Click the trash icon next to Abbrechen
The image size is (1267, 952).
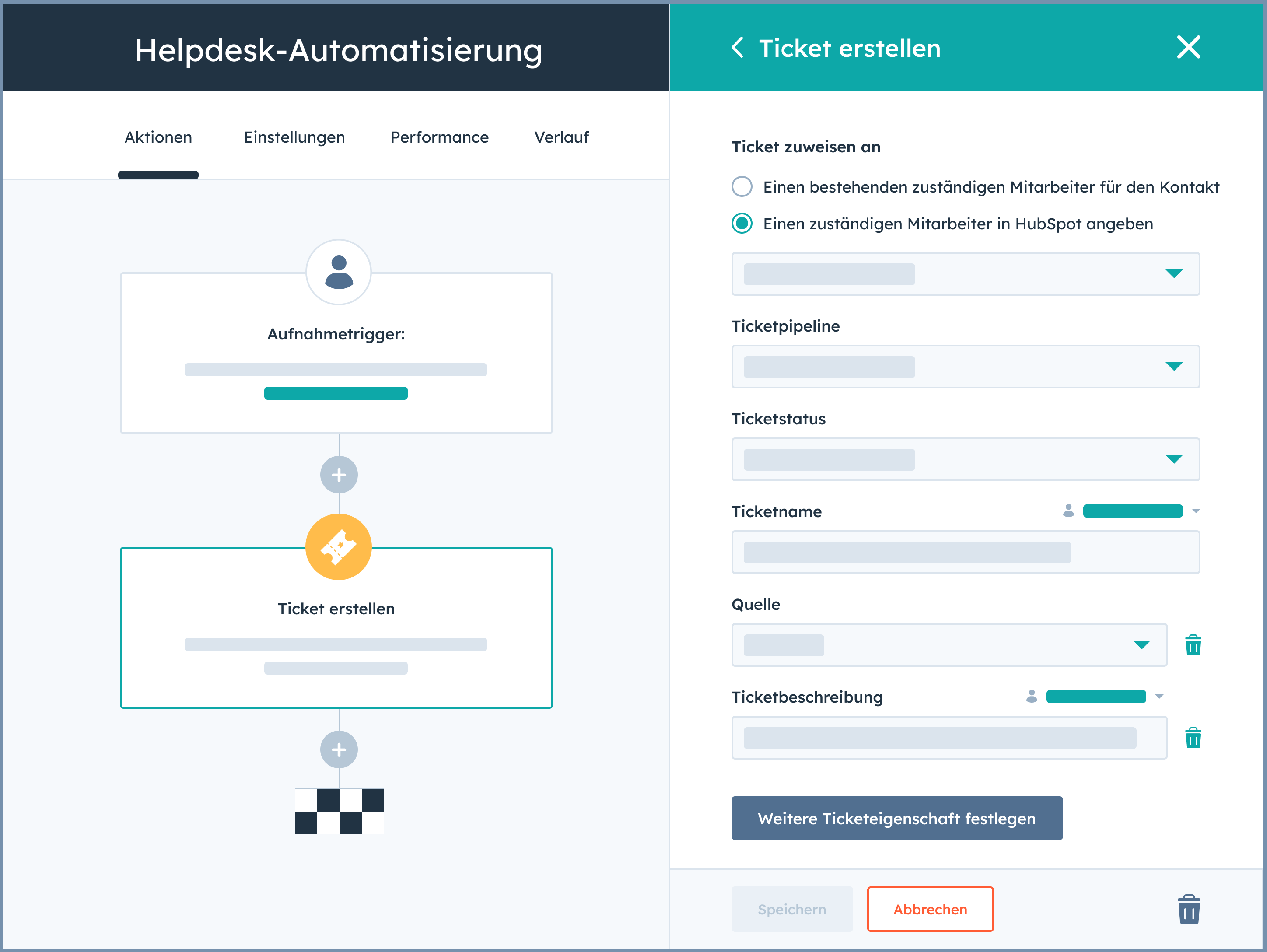coord(1189,910)
